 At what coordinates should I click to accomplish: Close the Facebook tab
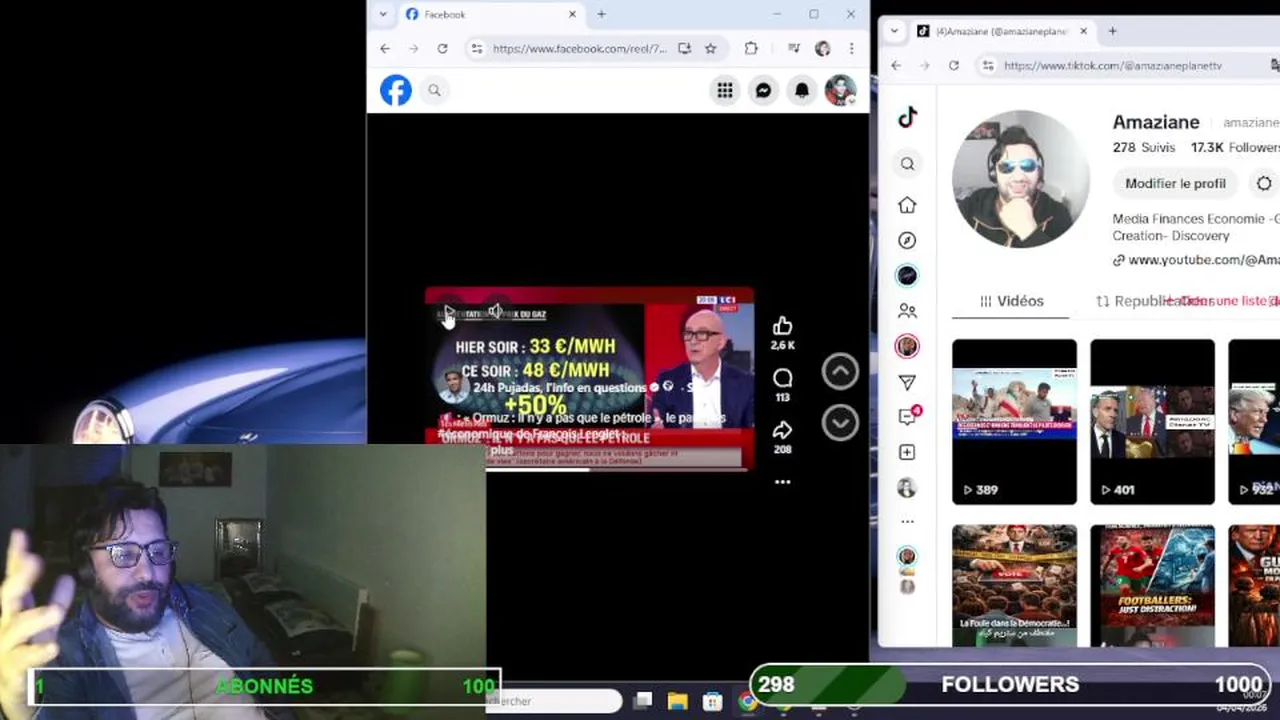coord(572,14)
